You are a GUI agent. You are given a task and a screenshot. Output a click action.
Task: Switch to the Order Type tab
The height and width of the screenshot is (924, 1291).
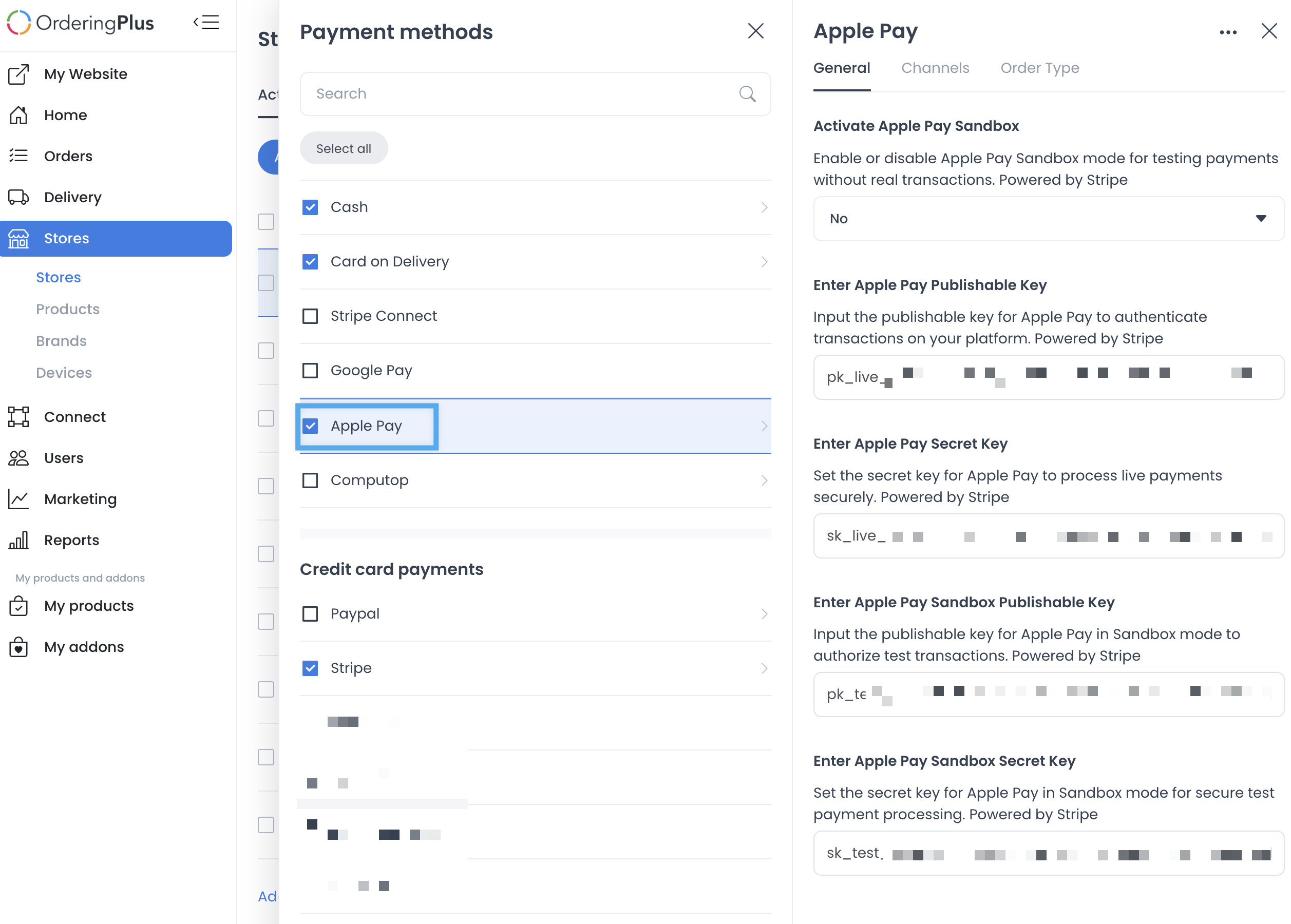(x=1039, y=68)
